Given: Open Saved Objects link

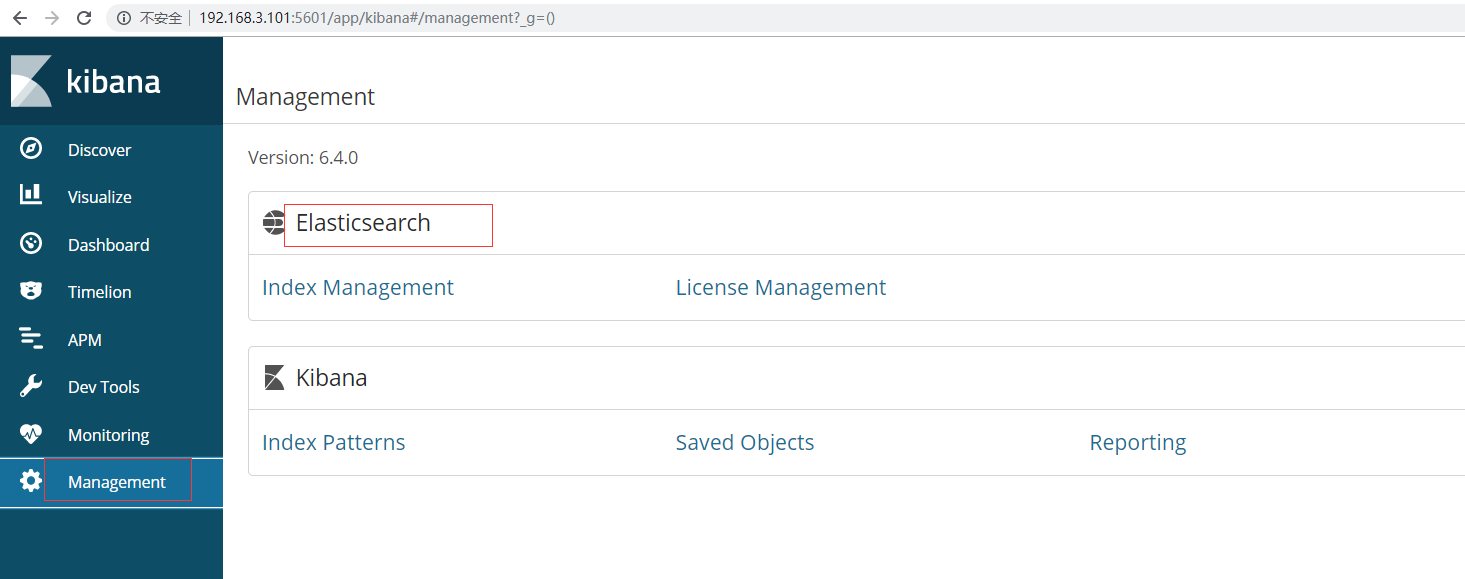Looking at the screenshot, I should click(x=744, y=443).
